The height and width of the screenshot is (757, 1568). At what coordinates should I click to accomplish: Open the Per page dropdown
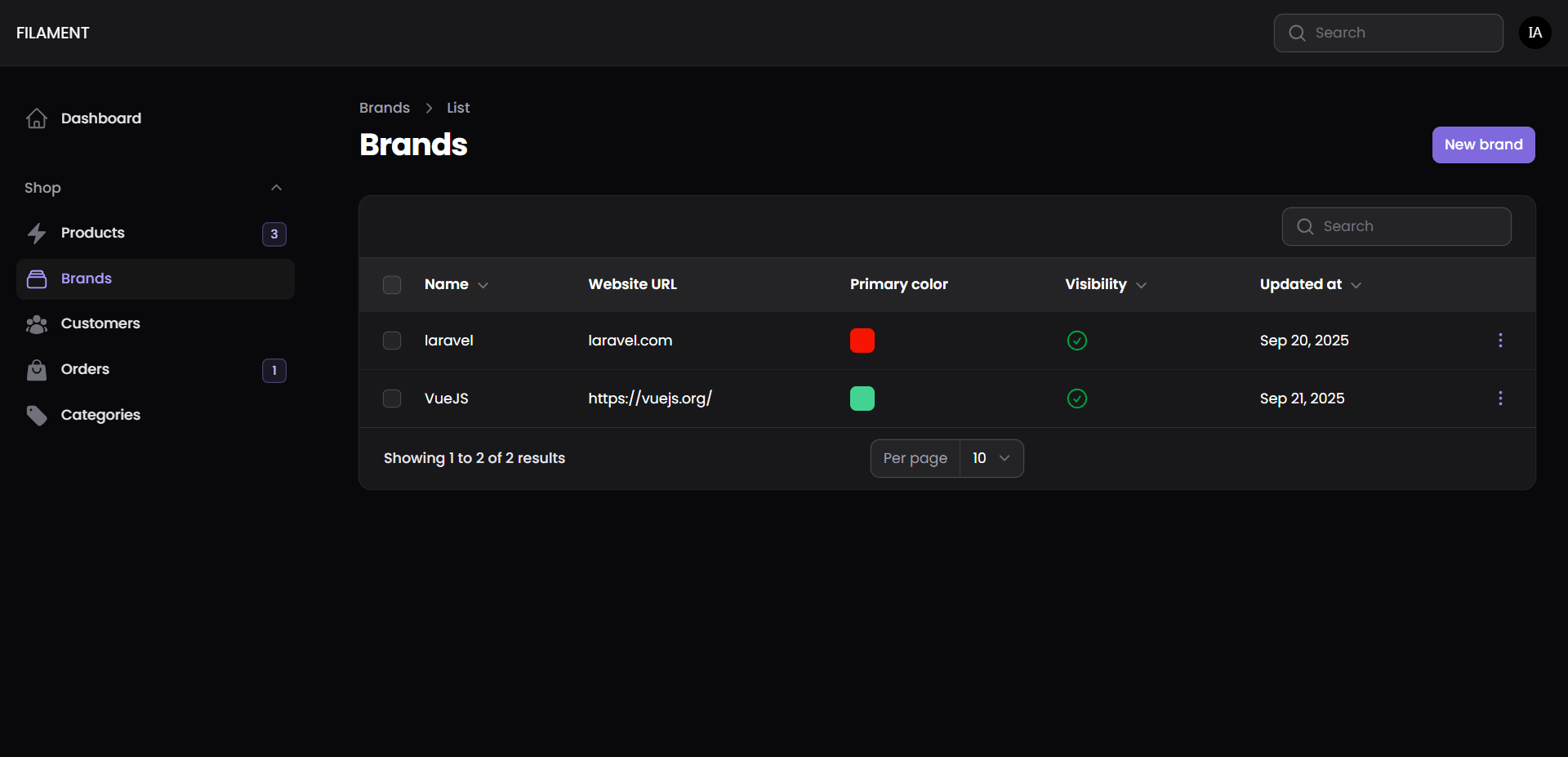tap(991, 458)
